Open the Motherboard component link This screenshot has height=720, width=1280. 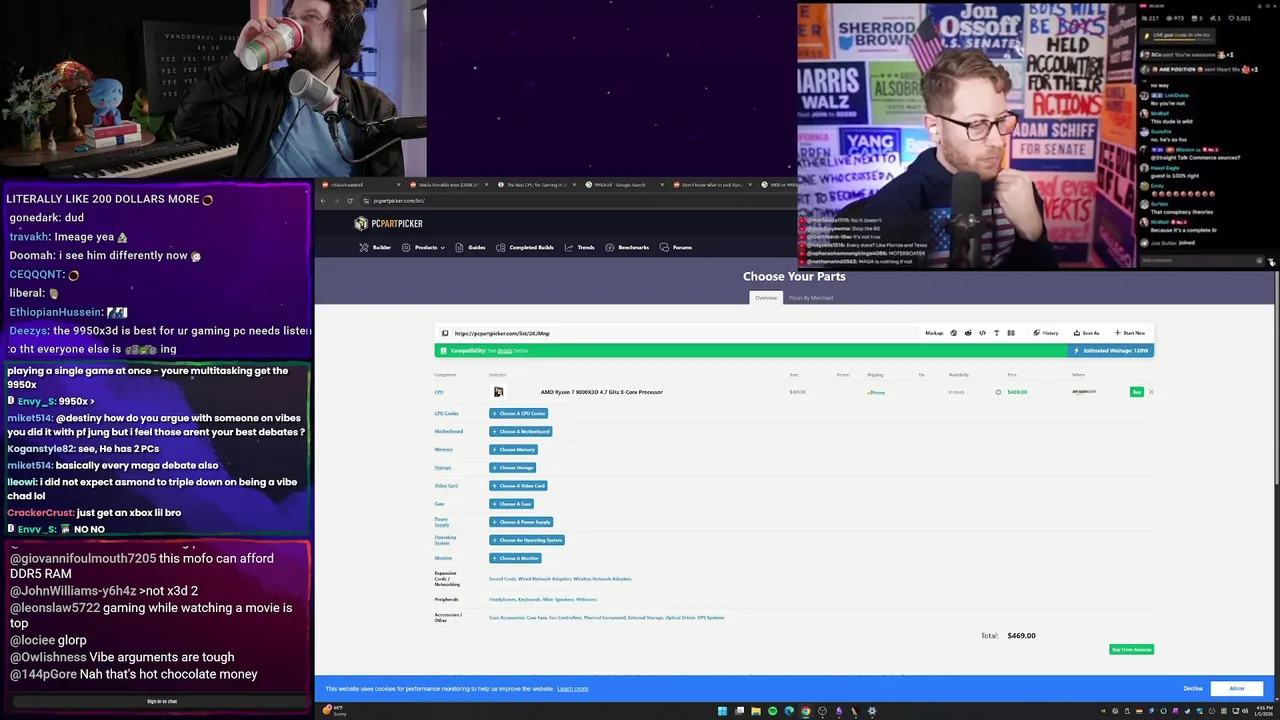pyautogui.click(x=448, y=431)
